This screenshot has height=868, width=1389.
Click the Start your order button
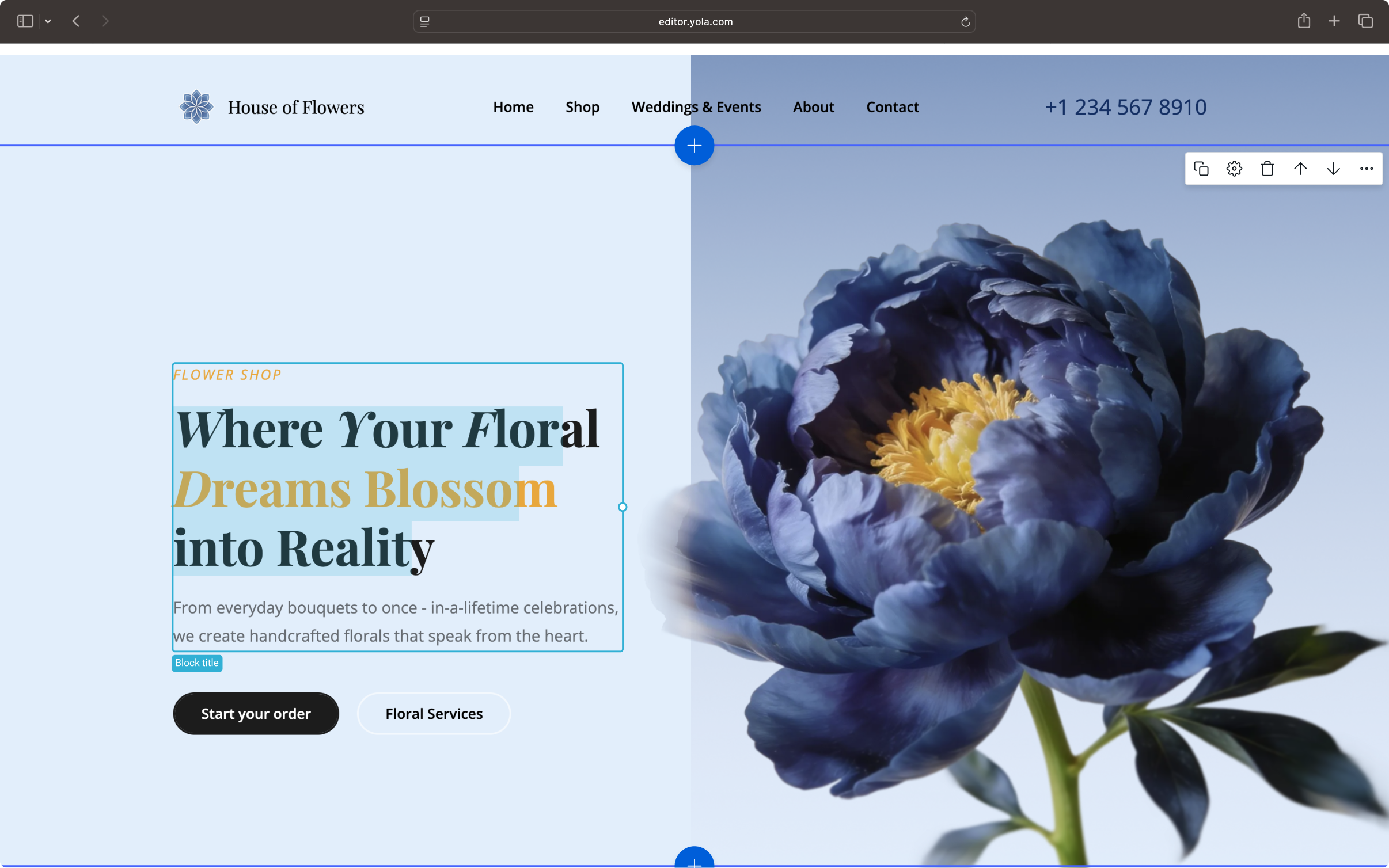pos(256,714)
